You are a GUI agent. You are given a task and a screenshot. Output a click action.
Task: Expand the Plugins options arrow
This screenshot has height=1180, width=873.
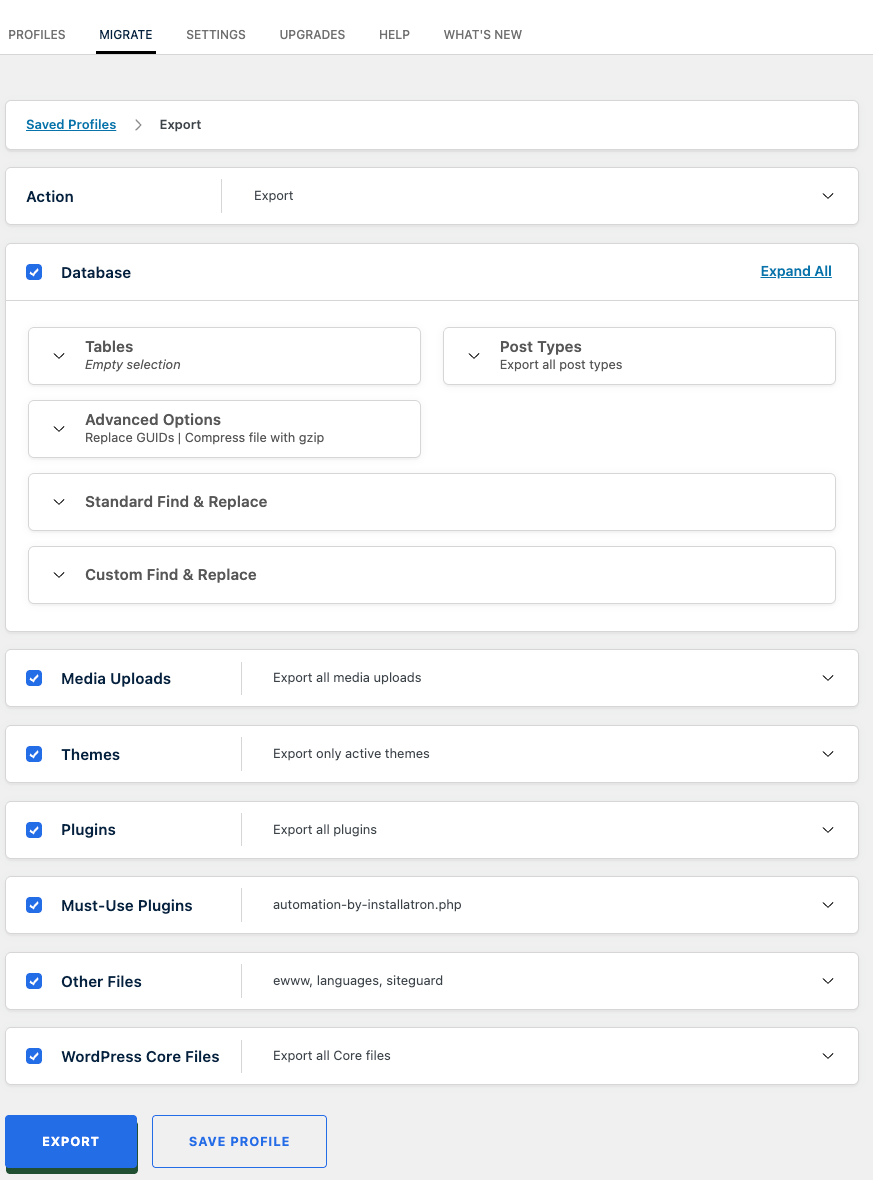click(x=828, y=830)
